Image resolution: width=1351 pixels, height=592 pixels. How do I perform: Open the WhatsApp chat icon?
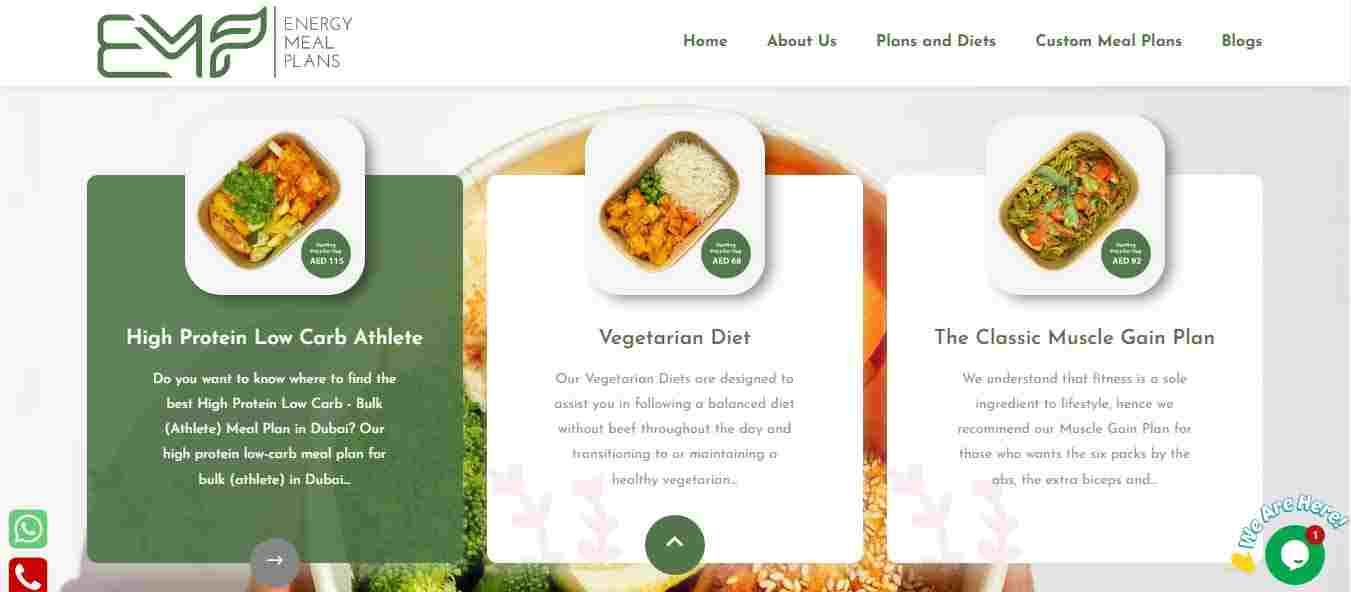(x=28, y=529)
